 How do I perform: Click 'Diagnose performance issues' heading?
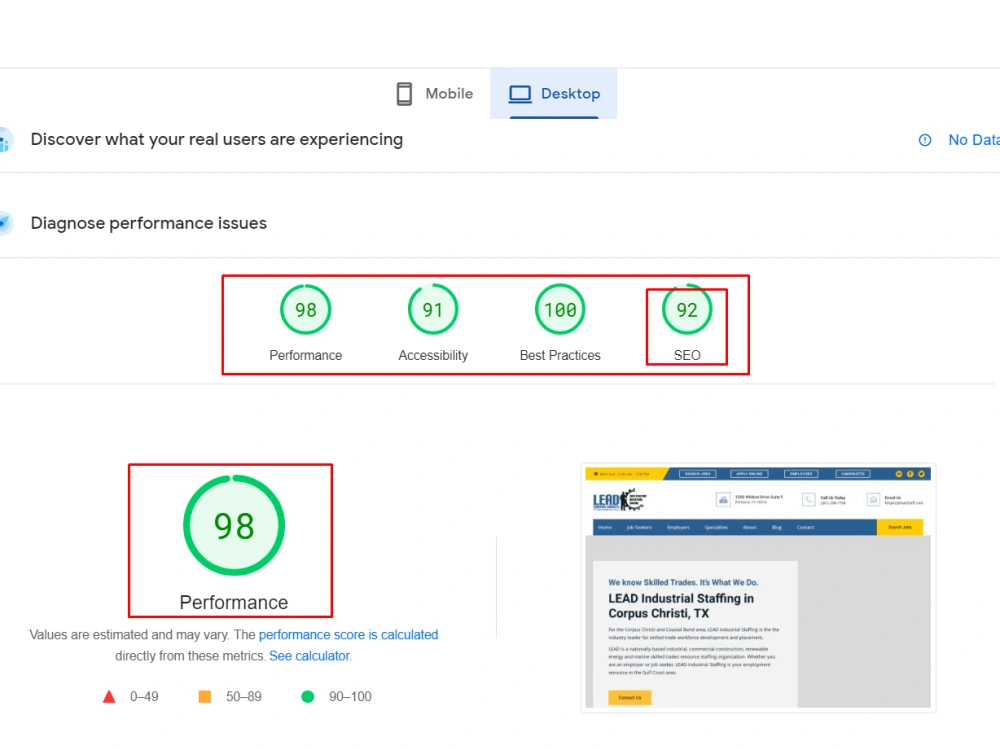pos(149,223)
